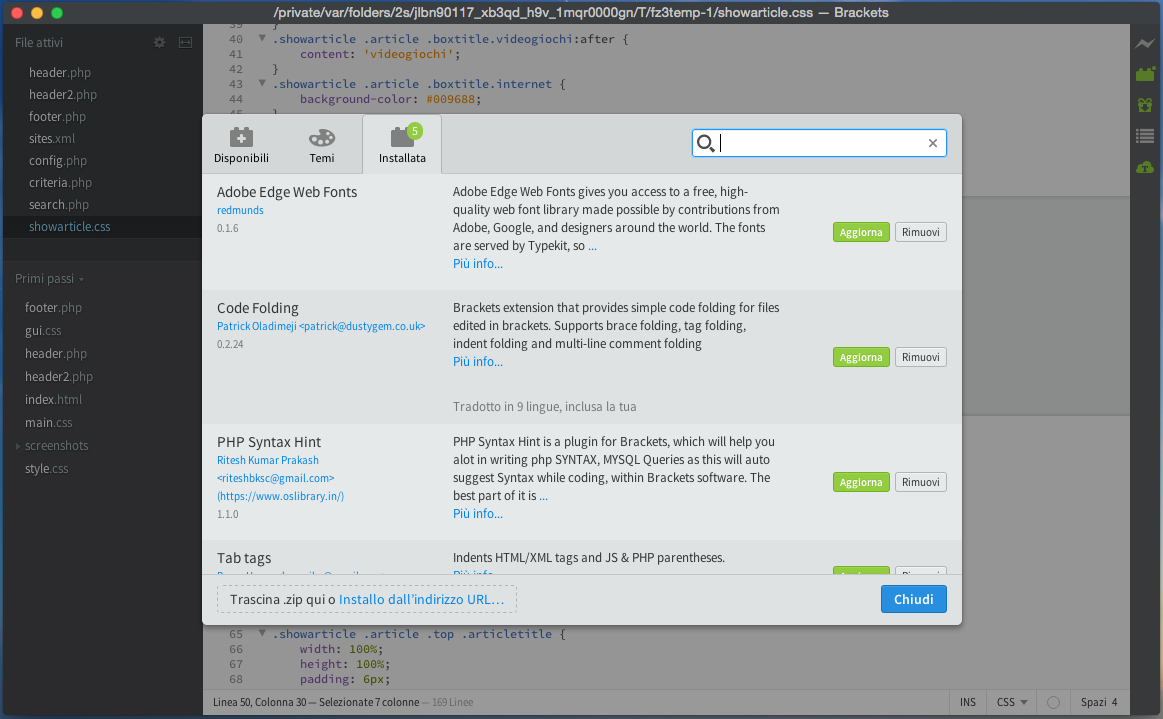Open Più info for PHP Syntax Hint
Image resolution: width=1163 pixels, height=719 pixels.
click(x=478, y=513)
